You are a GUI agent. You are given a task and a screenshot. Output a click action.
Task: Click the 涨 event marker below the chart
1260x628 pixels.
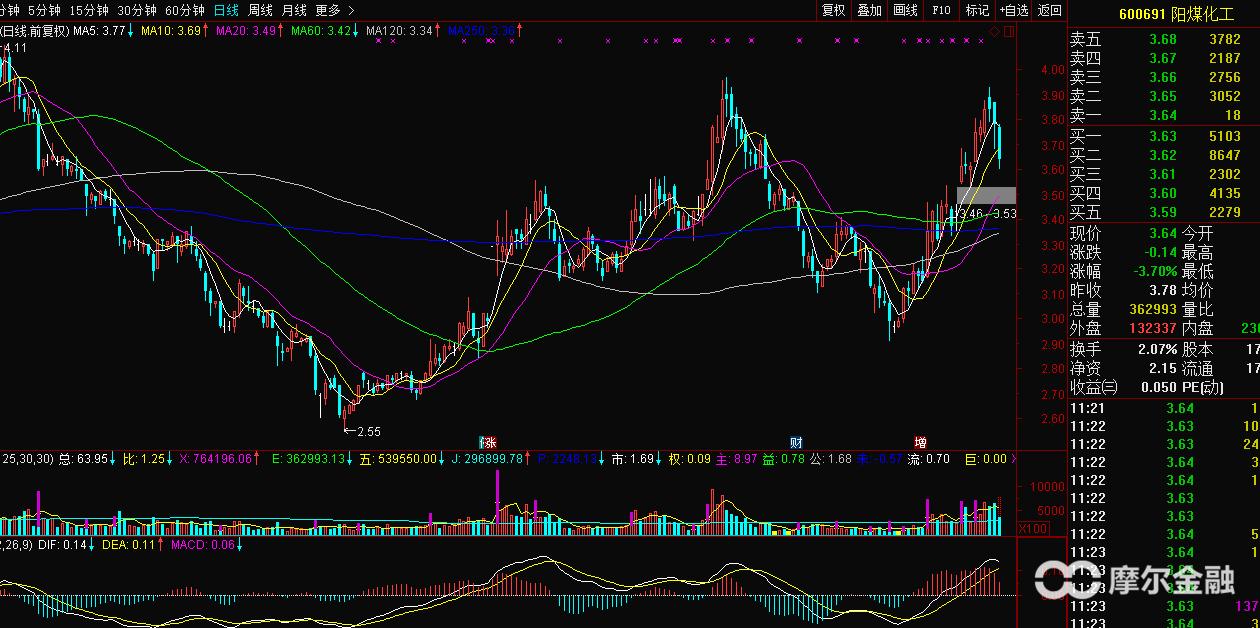tap(489, 442)
